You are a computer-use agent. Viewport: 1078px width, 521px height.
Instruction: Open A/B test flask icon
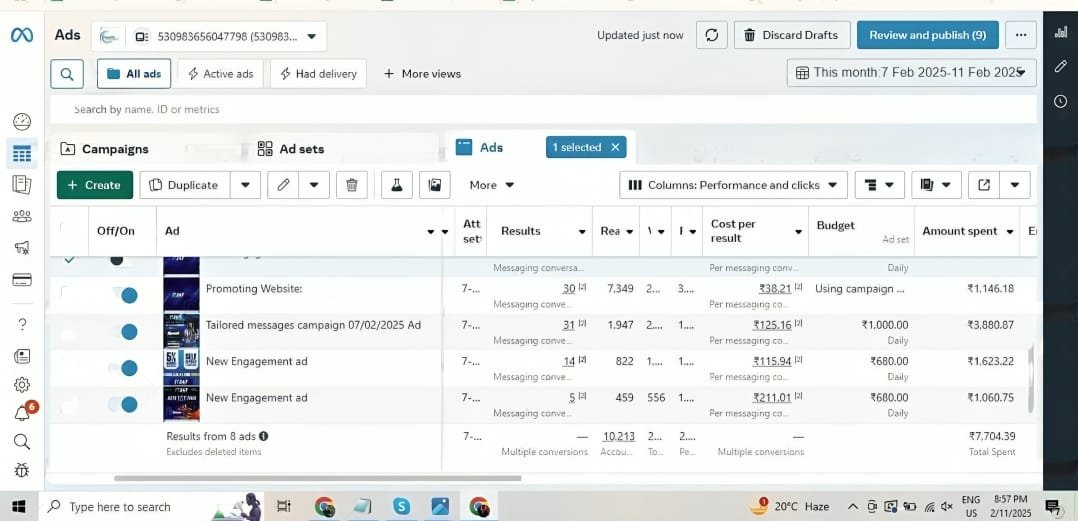pos(397,185)
